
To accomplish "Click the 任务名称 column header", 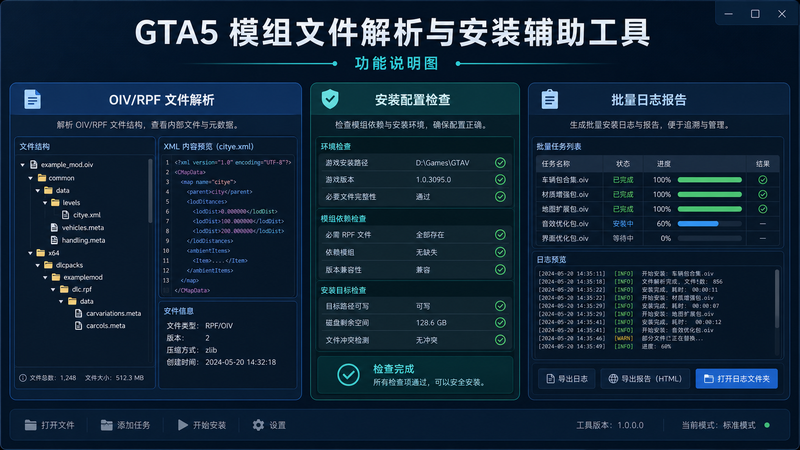I will pos(556,164).
